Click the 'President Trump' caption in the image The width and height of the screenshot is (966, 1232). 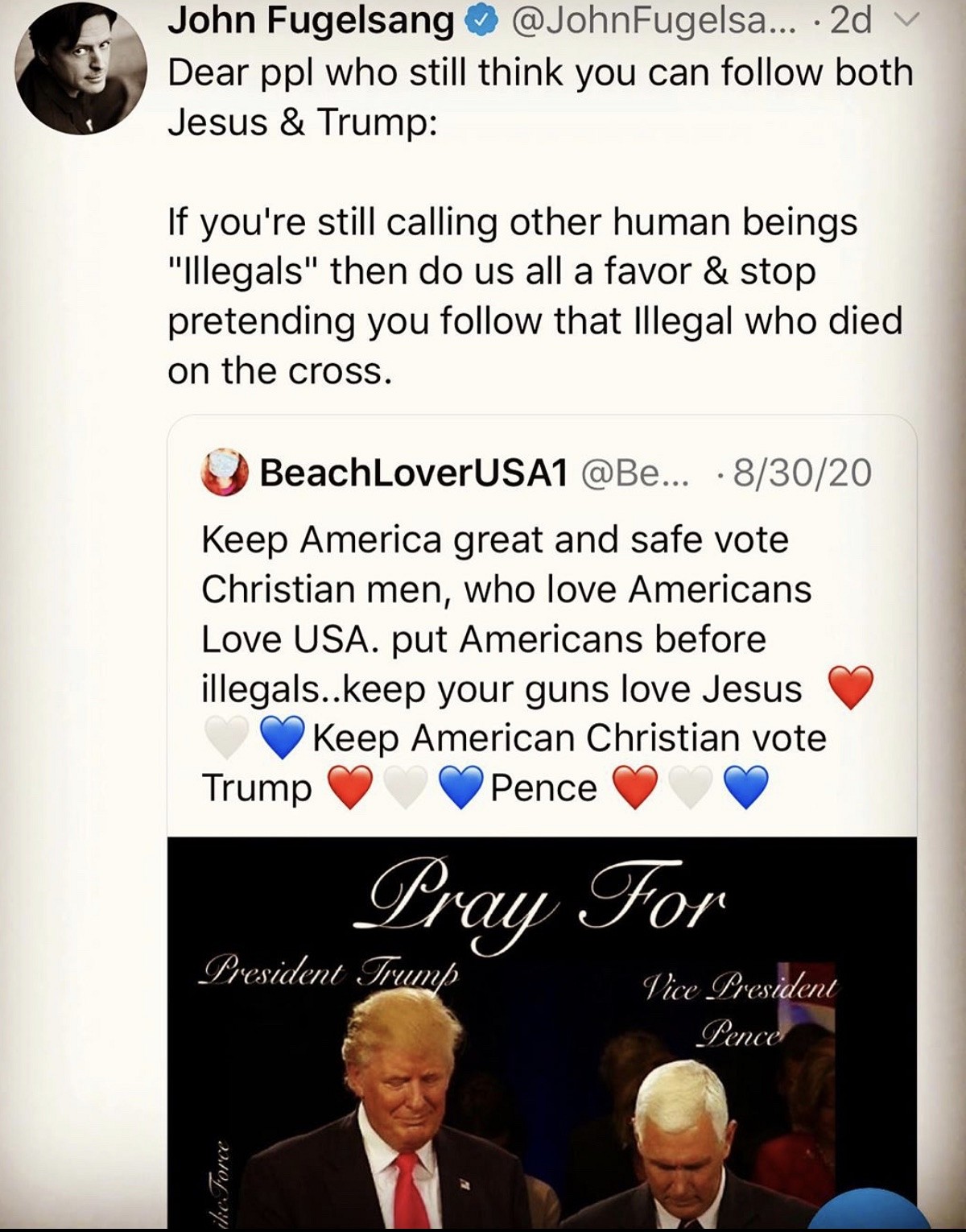(x=329, y=971)
